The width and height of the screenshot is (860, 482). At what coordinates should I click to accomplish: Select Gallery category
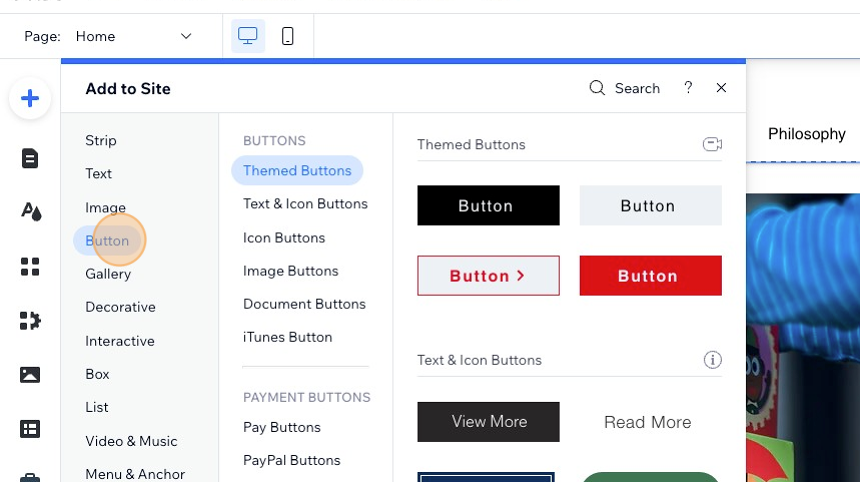pos(108,274)
